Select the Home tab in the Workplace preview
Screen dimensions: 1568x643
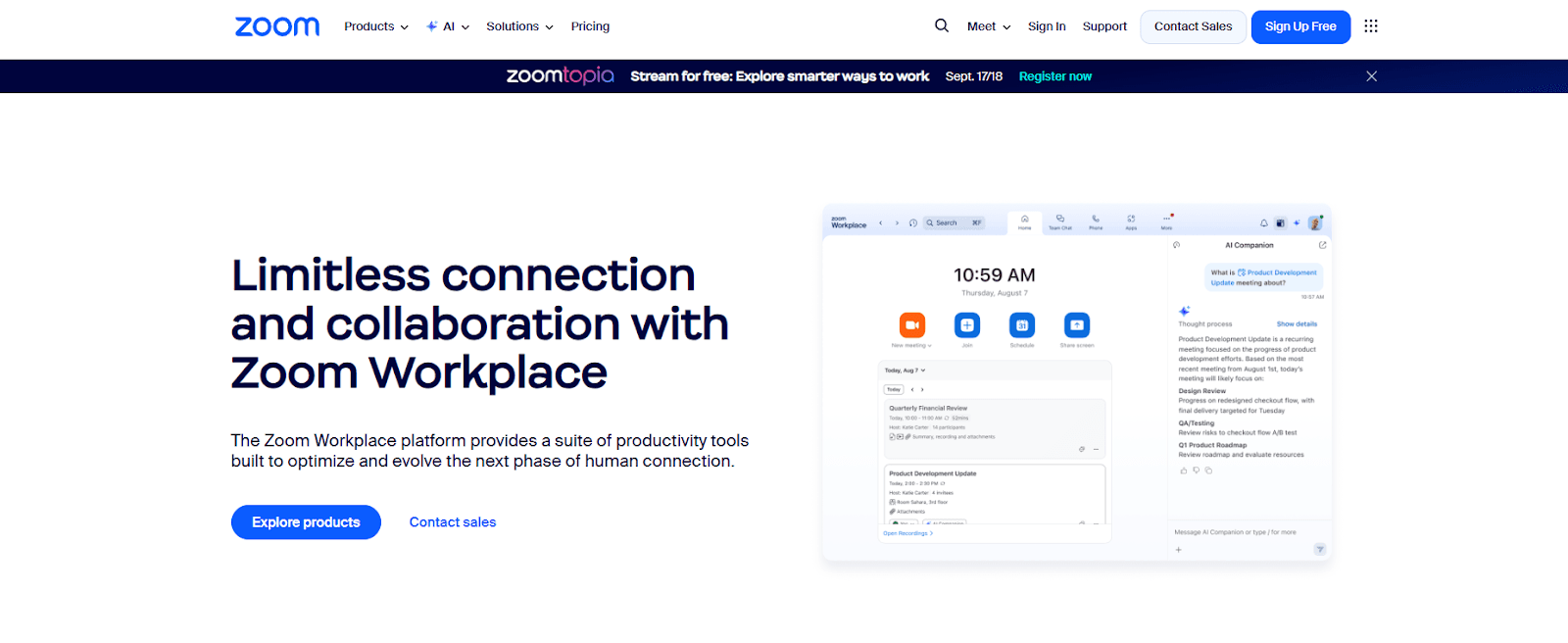click(1025, 223)
